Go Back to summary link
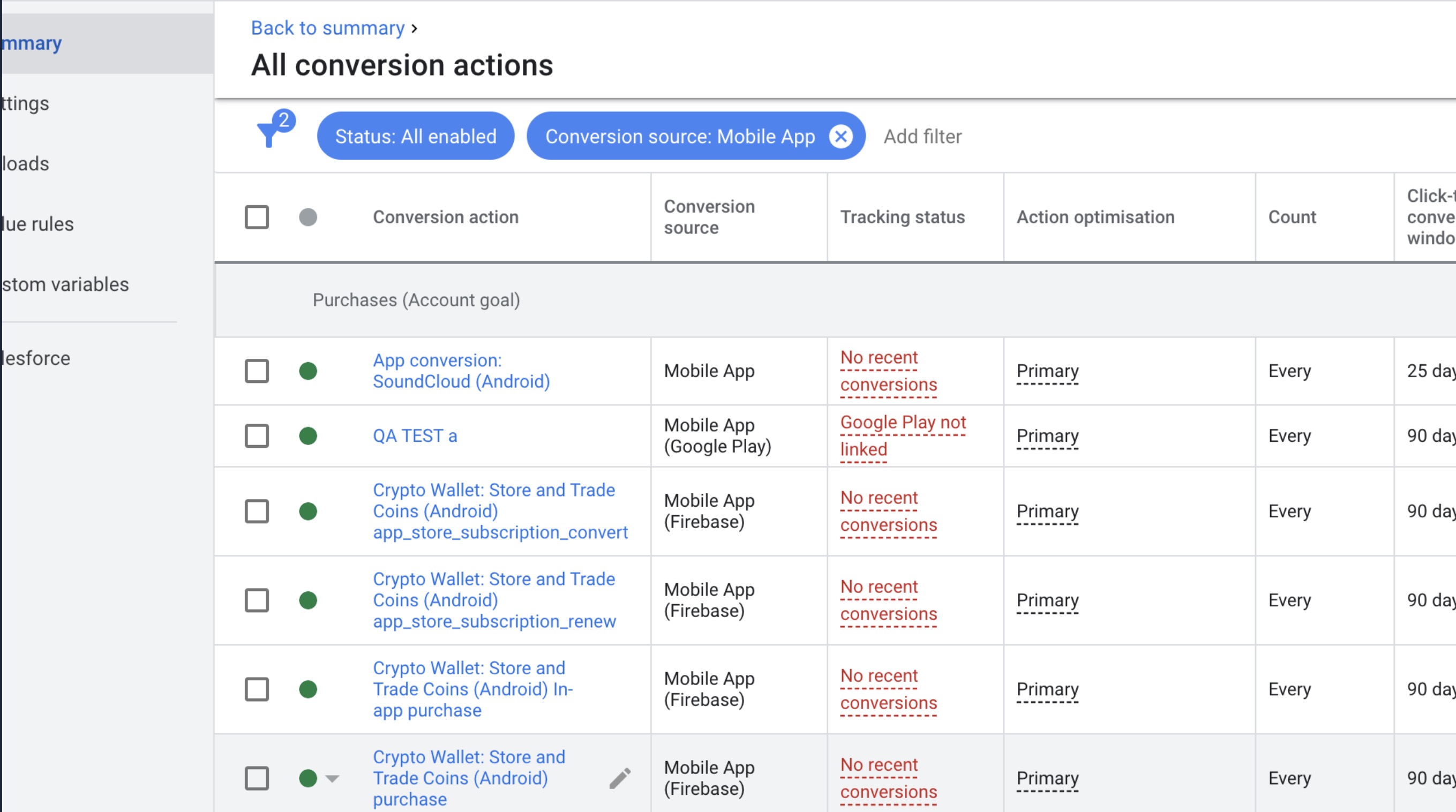The width and height of the screenshot is (1456, 812). pyautogui.click(x=328, y=28)
